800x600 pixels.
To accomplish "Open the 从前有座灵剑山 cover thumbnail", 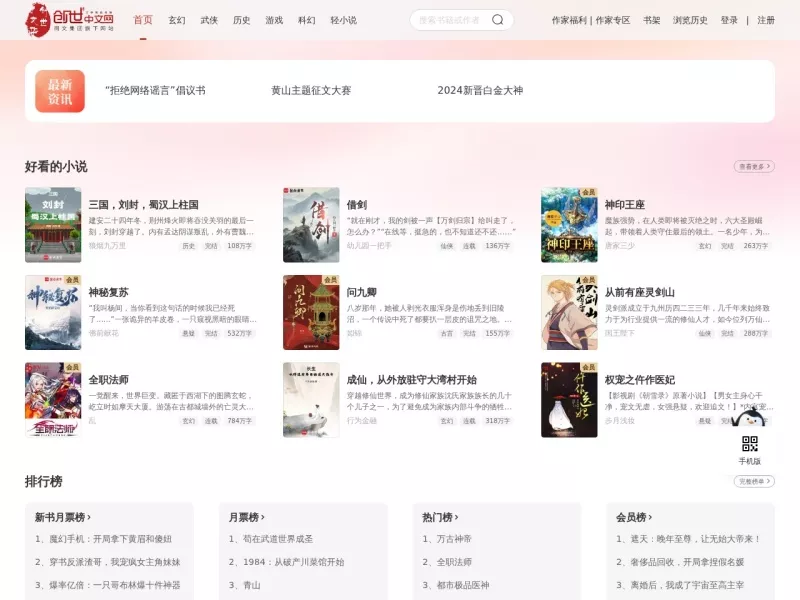I will click(569, 312).
